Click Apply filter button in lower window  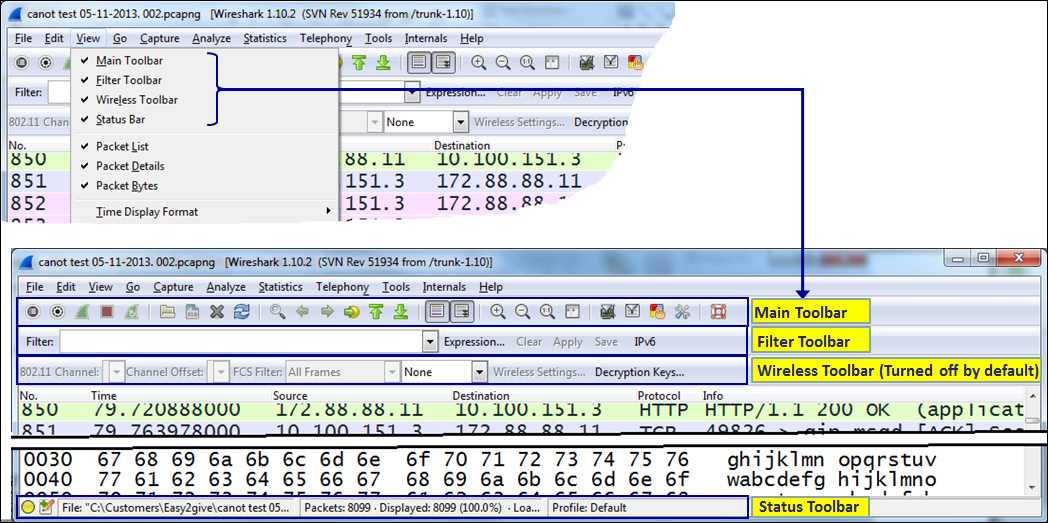pos(567,342)
